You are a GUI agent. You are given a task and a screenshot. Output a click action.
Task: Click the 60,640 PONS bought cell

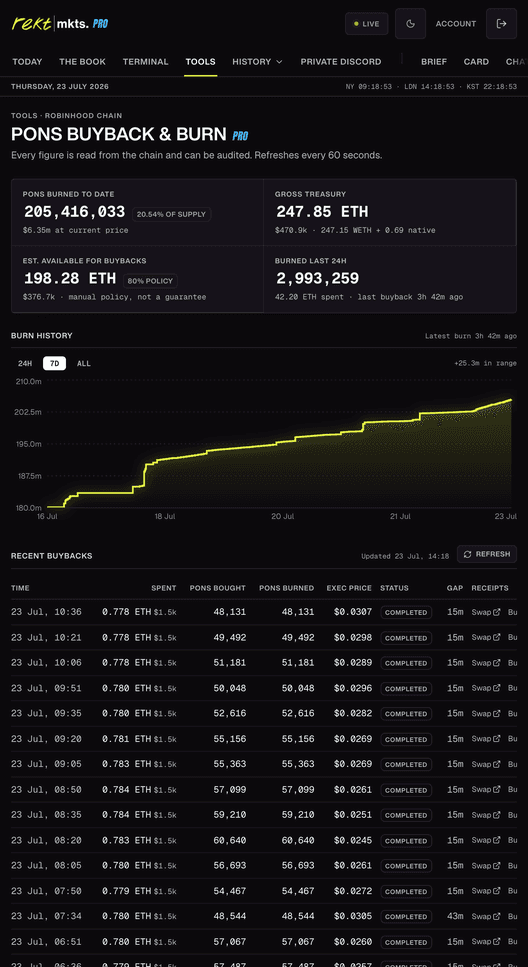tap(230, 841)
